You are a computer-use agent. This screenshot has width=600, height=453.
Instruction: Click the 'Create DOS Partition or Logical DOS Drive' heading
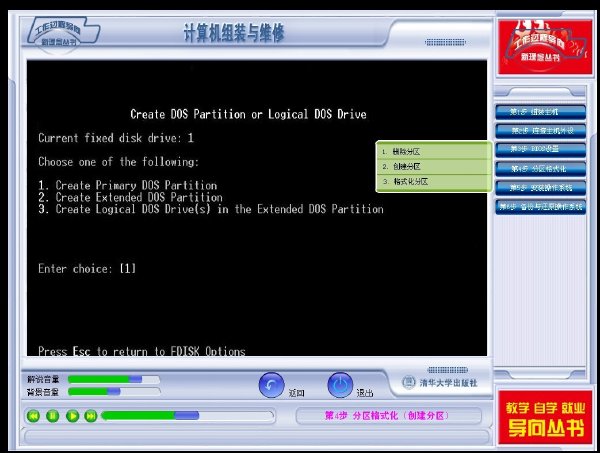pos(248,114)
